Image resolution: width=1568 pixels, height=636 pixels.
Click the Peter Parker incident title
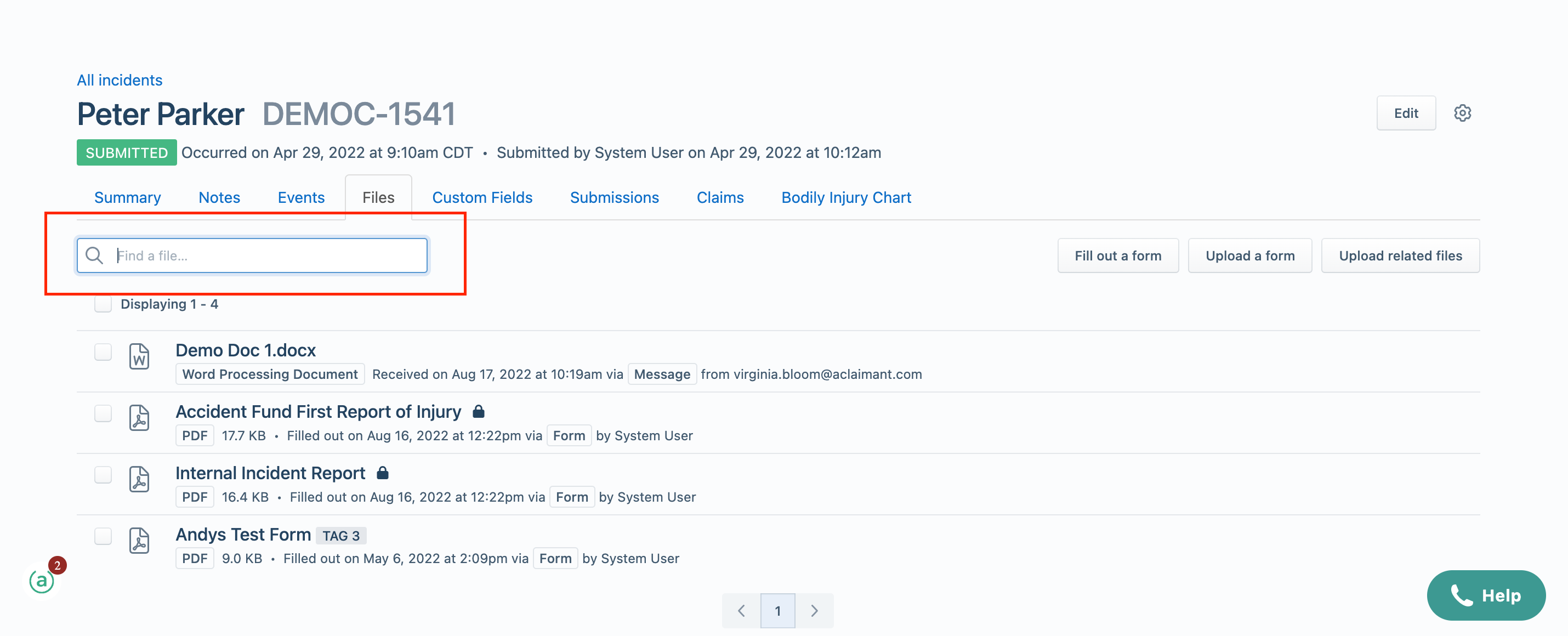tap(161, 115)
